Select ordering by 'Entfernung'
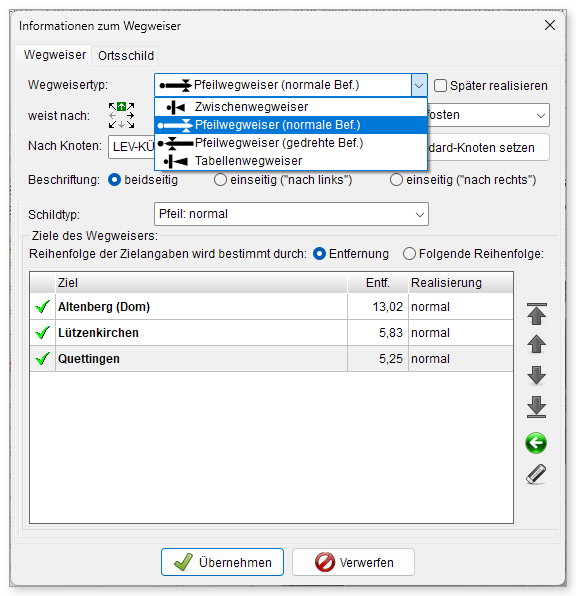 pyautogui.click(x=319, y=254)
